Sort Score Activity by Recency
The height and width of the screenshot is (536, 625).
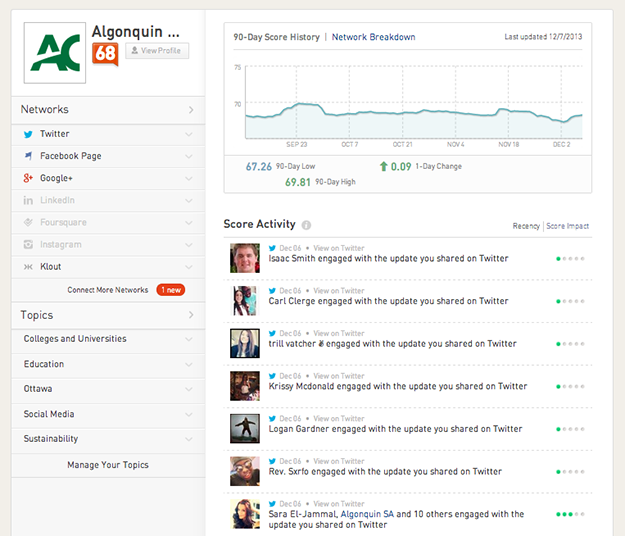526,226
